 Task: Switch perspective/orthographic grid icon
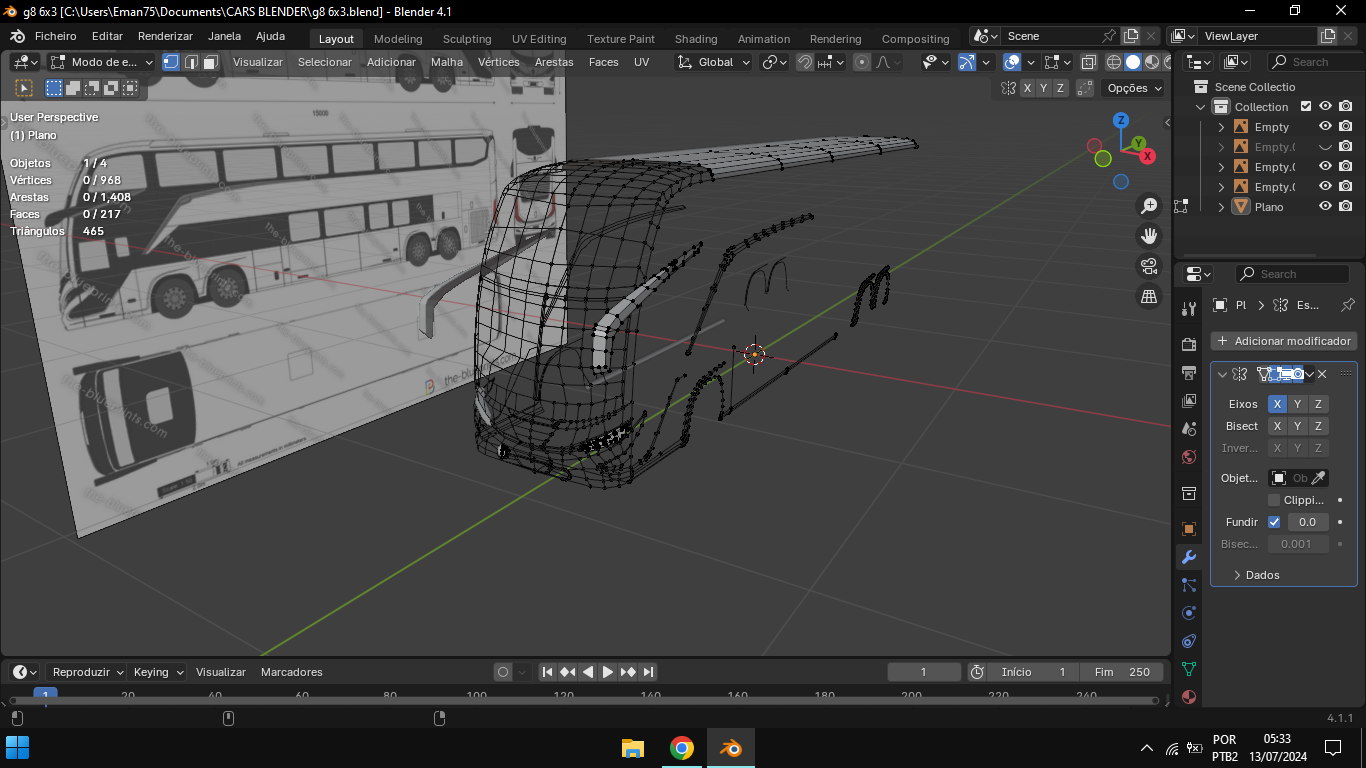click(1149, 296)
